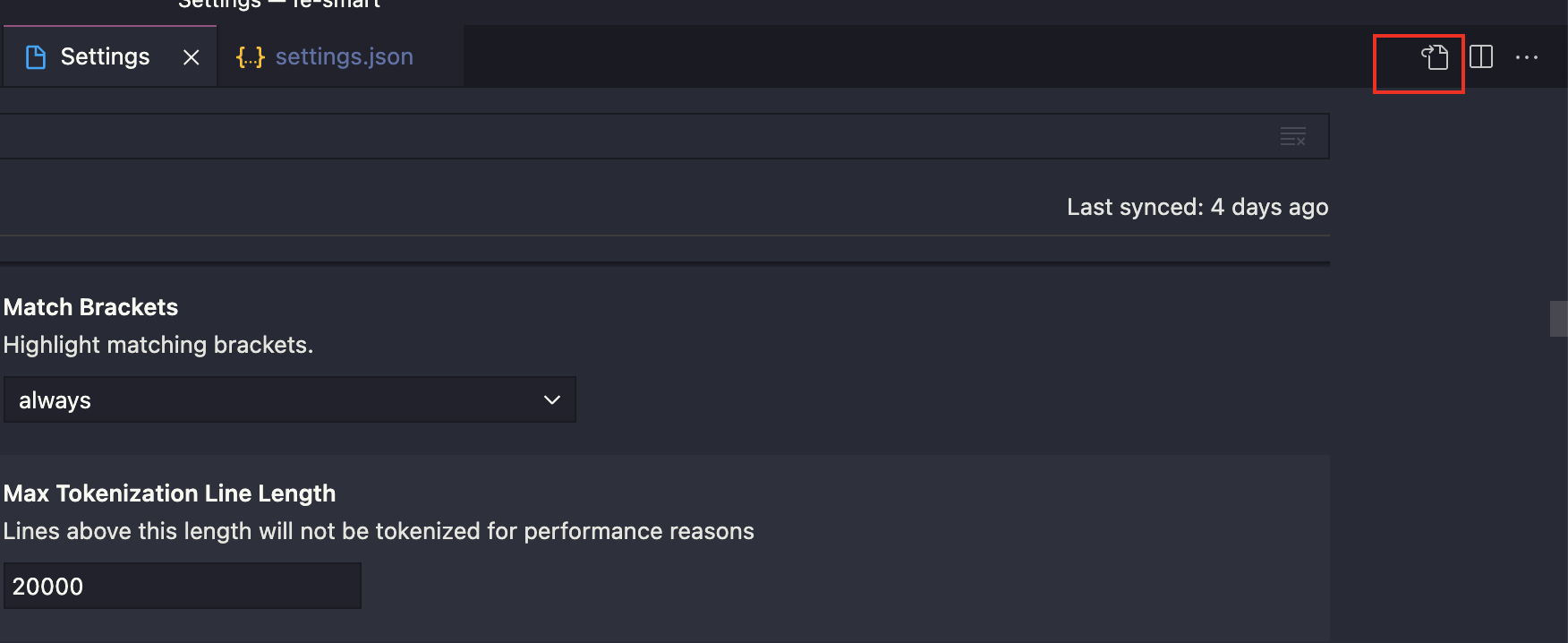Clear the settings search input

pos(1293,136)
